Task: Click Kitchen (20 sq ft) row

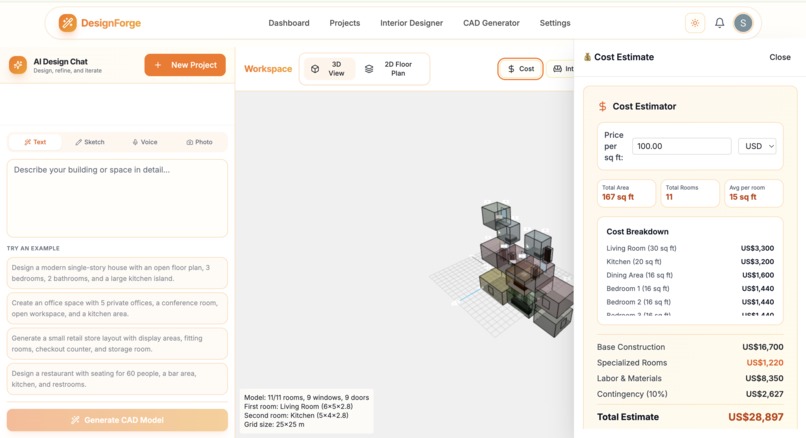Action: [690, 262]
